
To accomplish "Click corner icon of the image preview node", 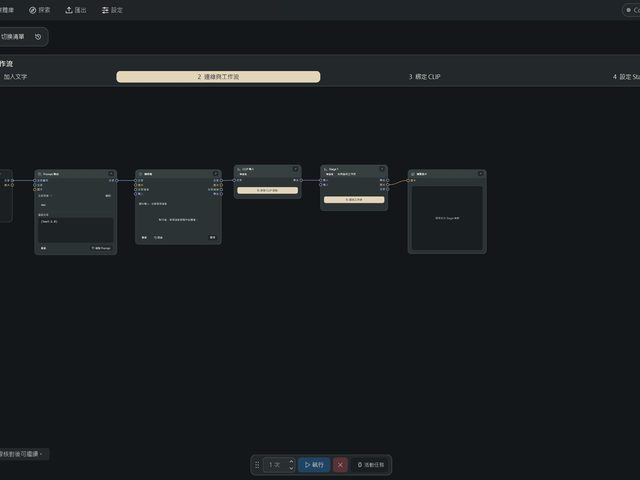I will (480, 174).
